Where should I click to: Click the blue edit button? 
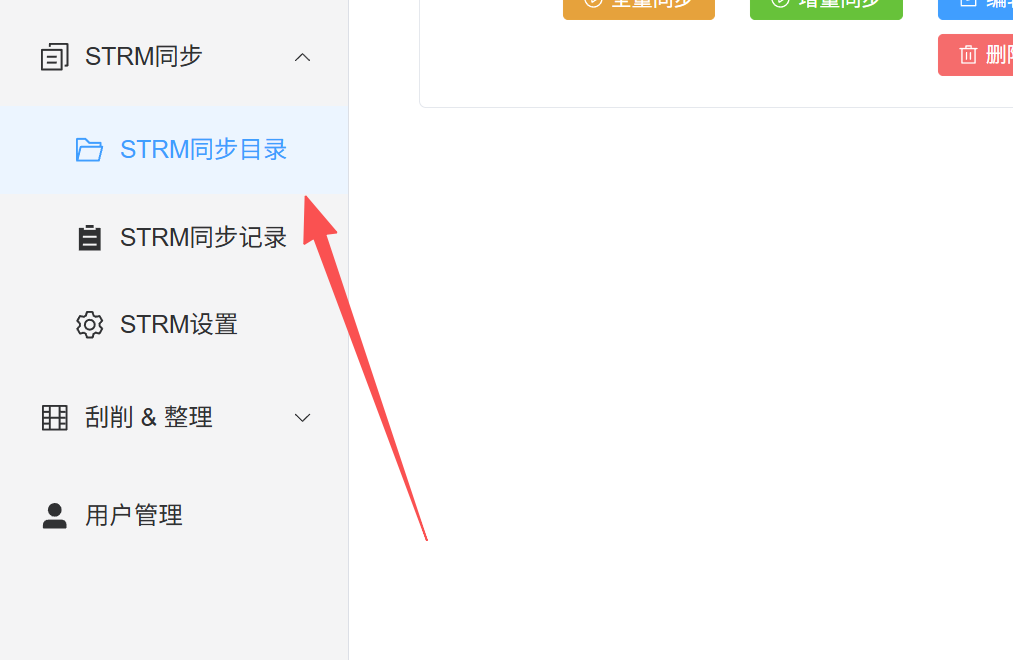pyautogui.click(x=976, y=8)
